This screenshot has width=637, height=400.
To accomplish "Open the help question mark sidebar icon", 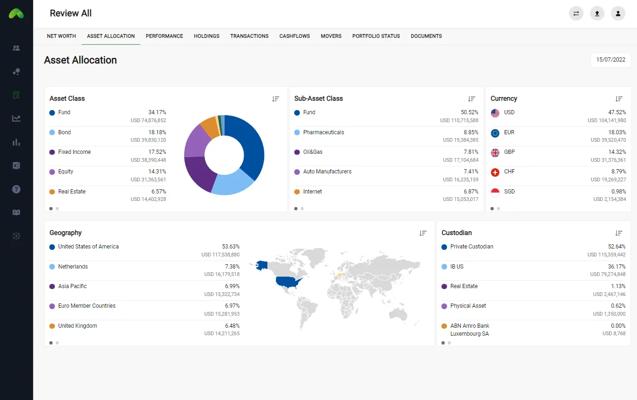I will point(16,189).
